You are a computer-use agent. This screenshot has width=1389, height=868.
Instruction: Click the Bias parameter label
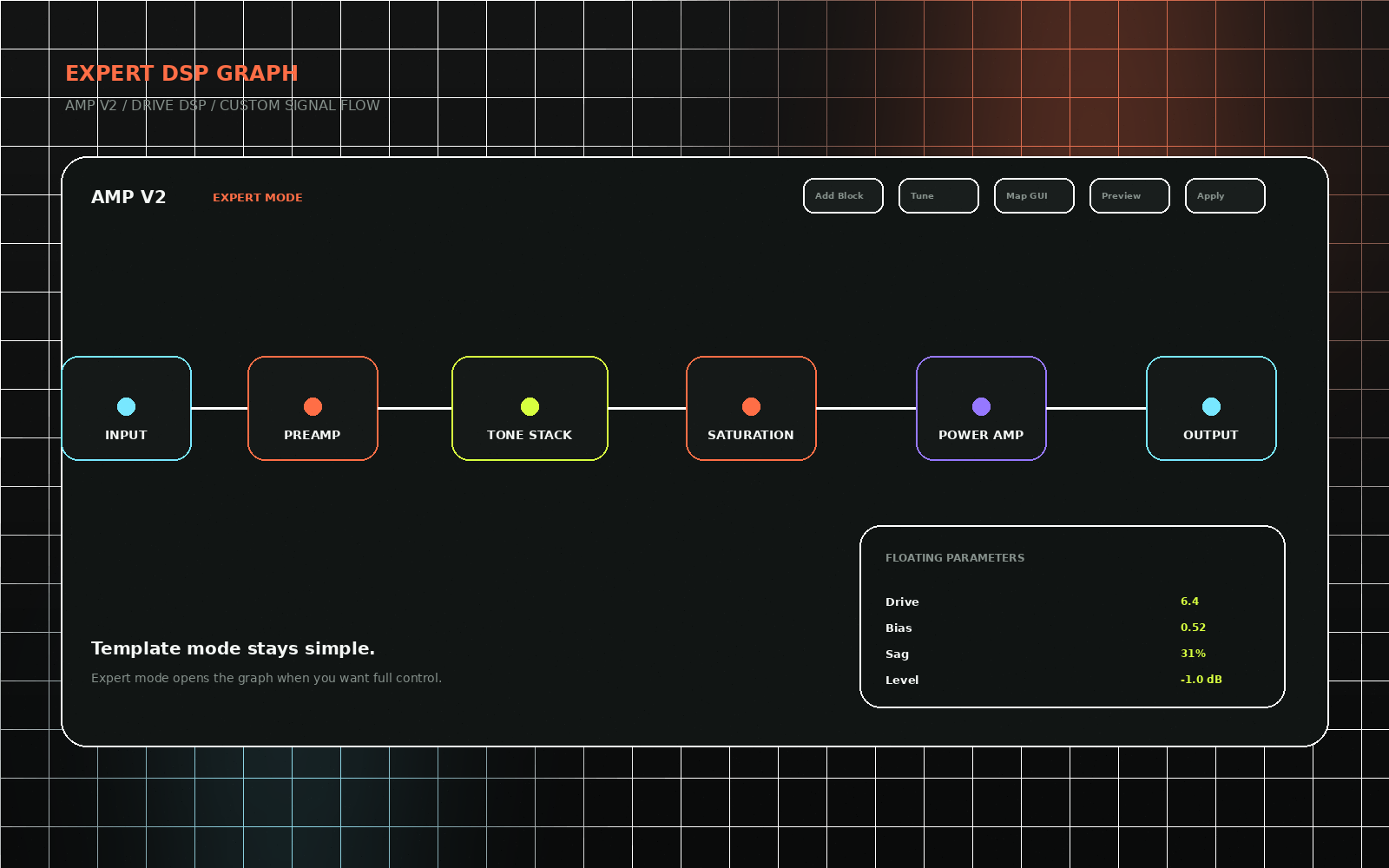[899, 628]
